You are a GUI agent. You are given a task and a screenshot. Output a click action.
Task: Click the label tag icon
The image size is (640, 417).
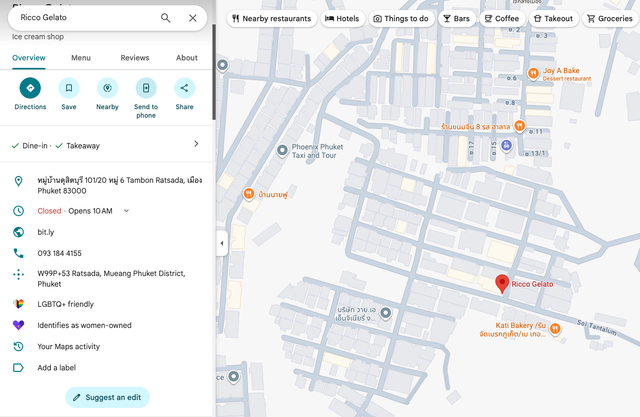18,368
